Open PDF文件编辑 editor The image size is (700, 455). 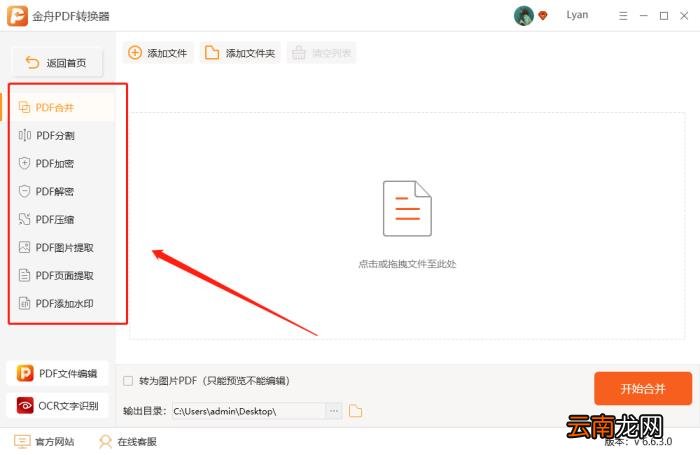[x=57, y=373]
